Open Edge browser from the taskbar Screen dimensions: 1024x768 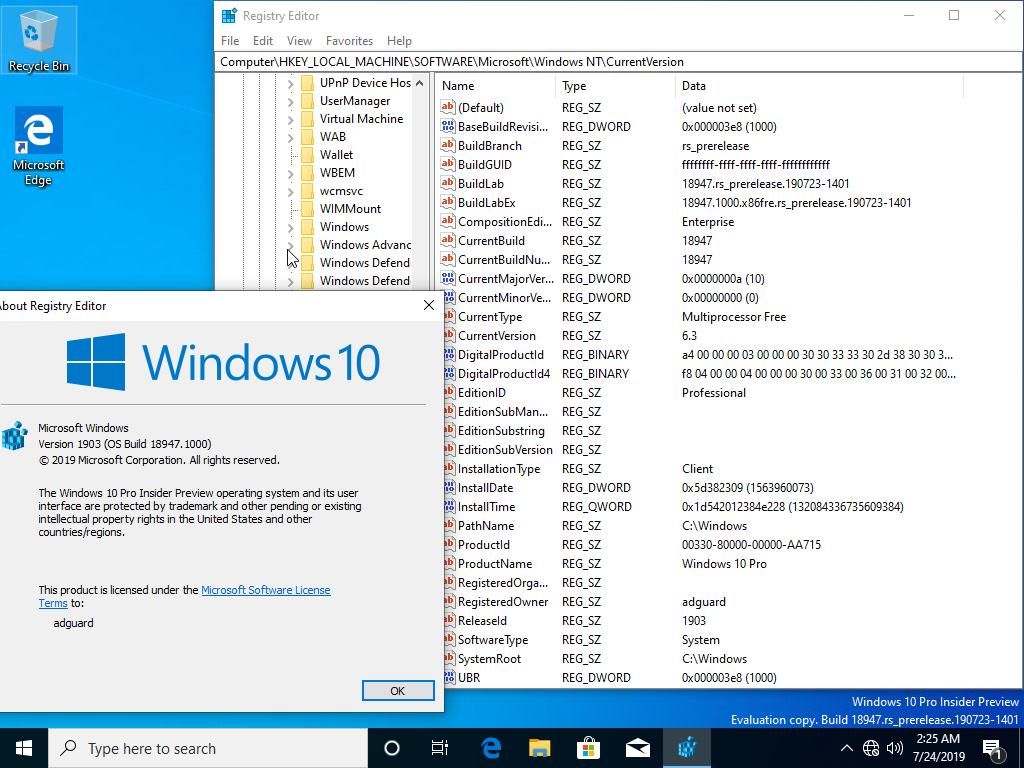pyautogui.click(x=490, y=748)
